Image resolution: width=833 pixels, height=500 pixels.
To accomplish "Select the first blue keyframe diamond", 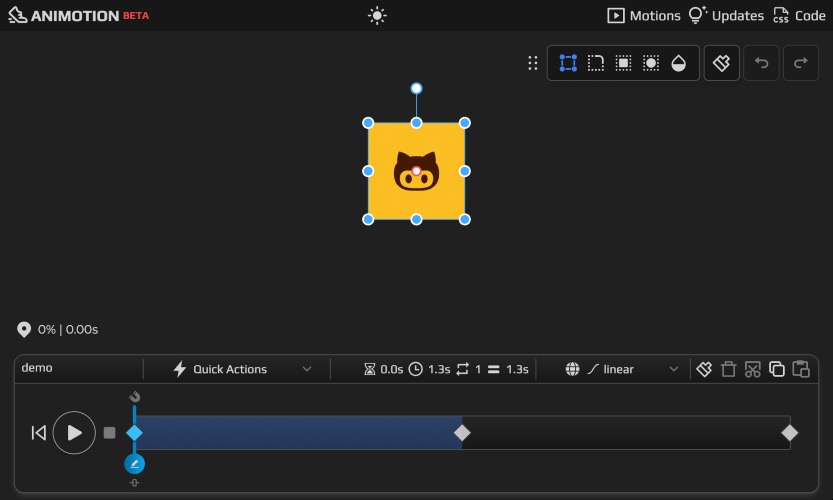I will (134, 433).
